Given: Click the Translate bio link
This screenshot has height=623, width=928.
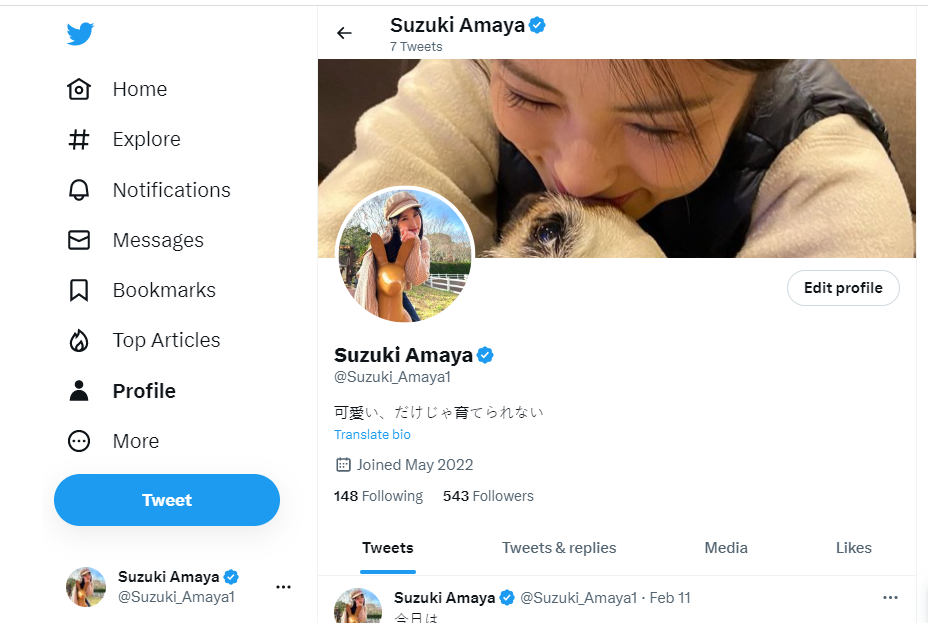Looking at the screenshot, I should point(372,435).
